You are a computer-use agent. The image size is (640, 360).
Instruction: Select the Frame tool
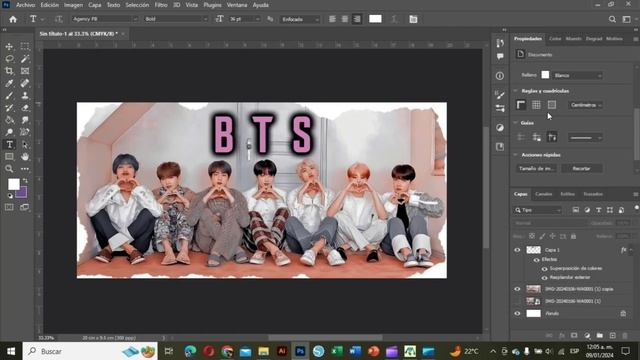(x=25, y=71)
